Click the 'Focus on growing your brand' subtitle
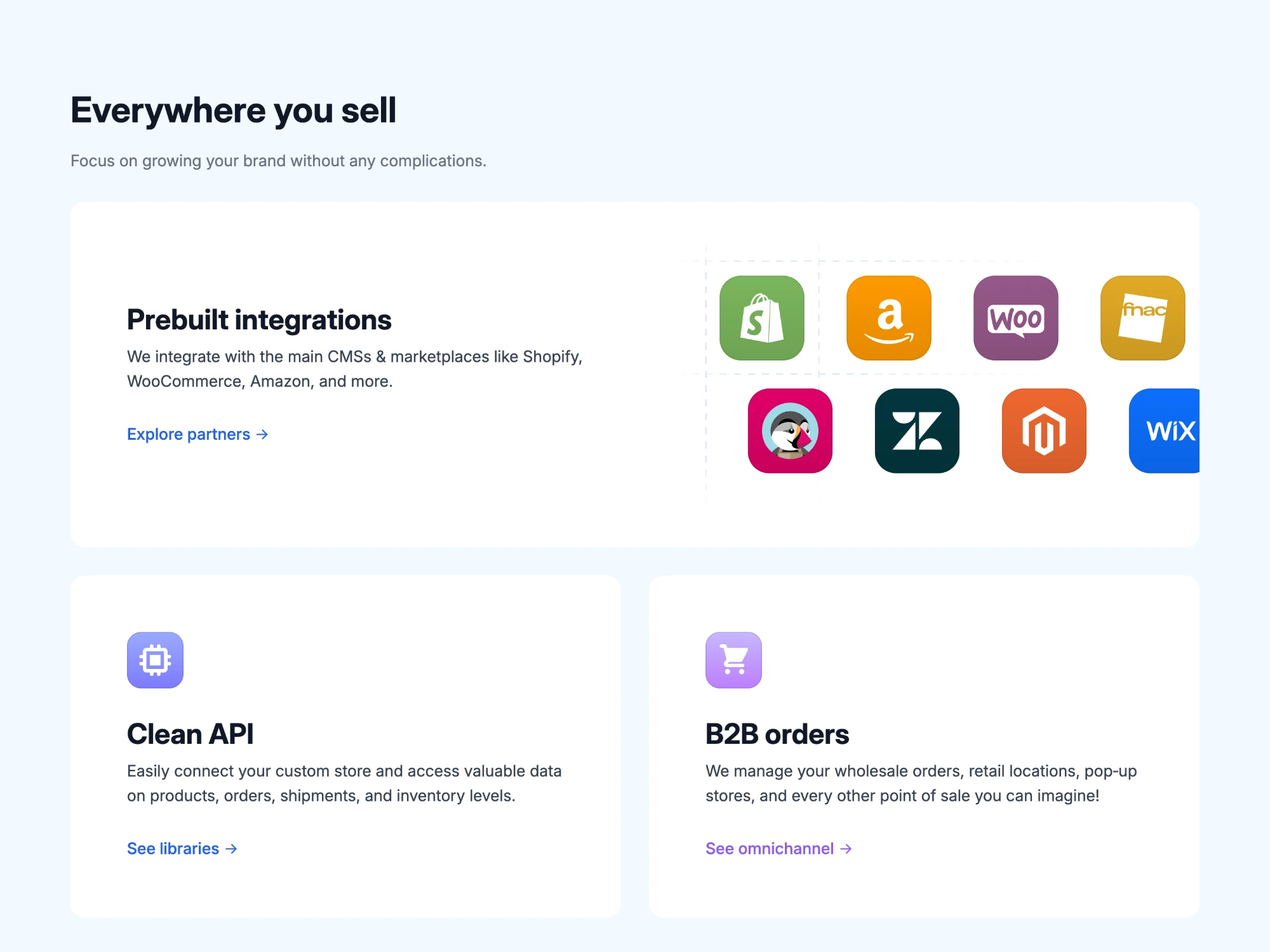The width and height of the screenshot is (1270, 952). (278, 161)
